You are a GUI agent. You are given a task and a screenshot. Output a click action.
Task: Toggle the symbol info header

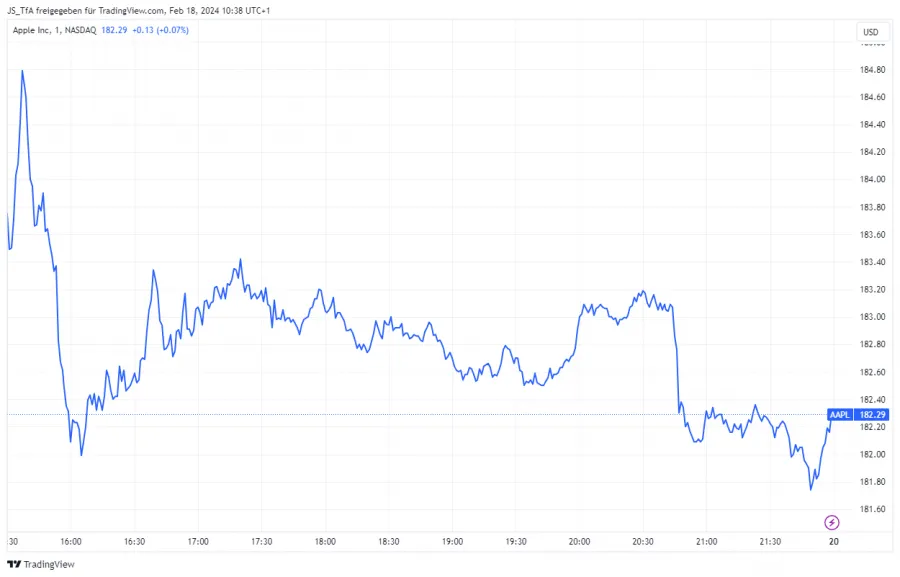[x=100, y=30]
